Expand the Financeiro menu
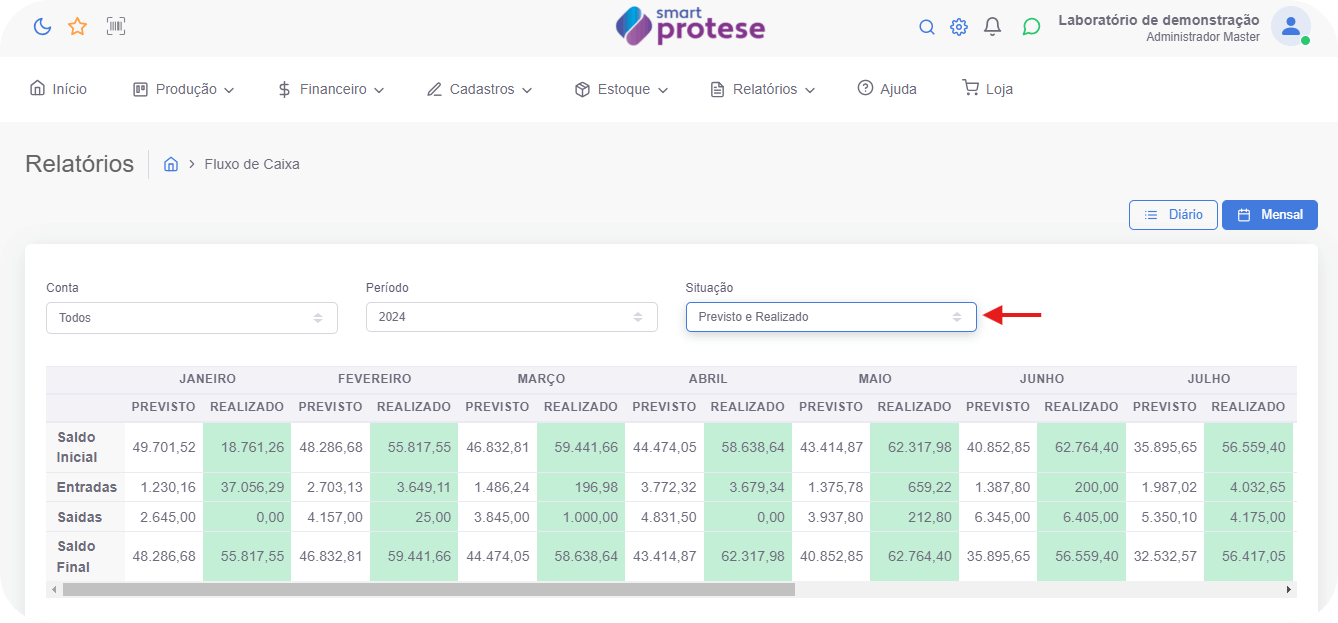The height and width of the screenshot is (623, 1338). tap(331, 89)
